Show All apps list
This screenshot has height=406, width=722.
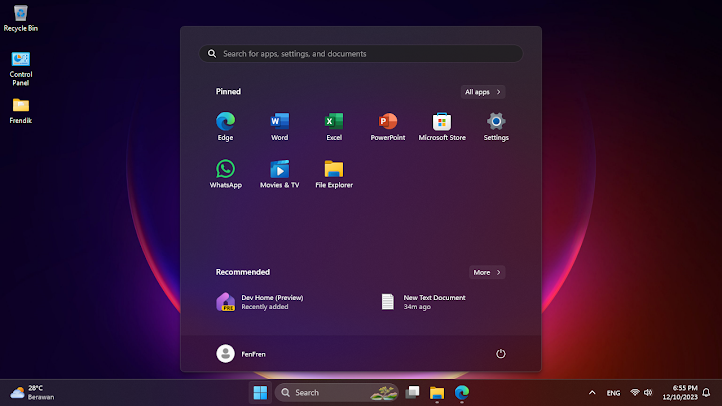[483, 92]
